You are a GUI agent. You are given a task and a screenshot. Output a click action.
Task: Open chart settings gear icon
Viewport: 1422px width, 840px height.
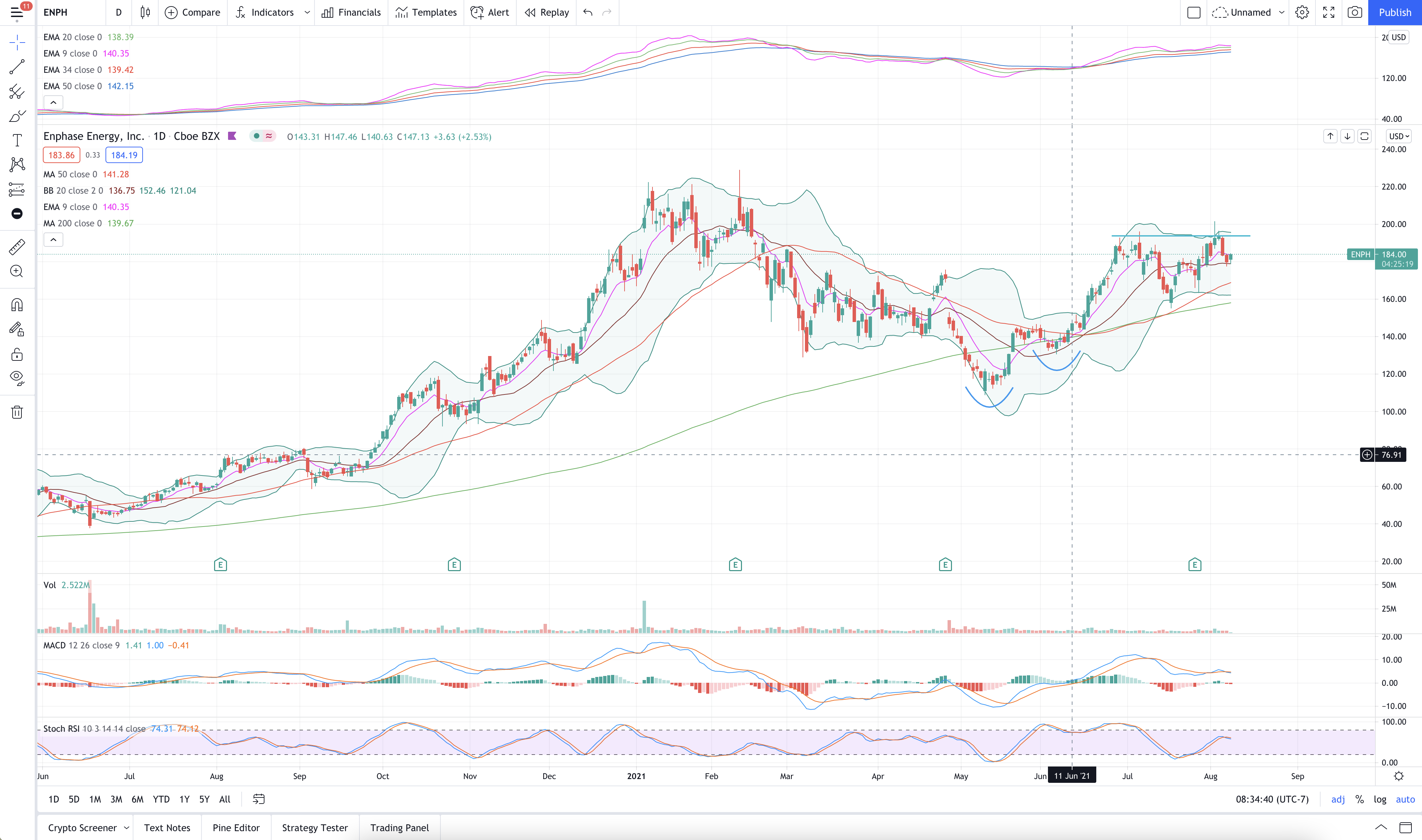[x=1302, y=13]
